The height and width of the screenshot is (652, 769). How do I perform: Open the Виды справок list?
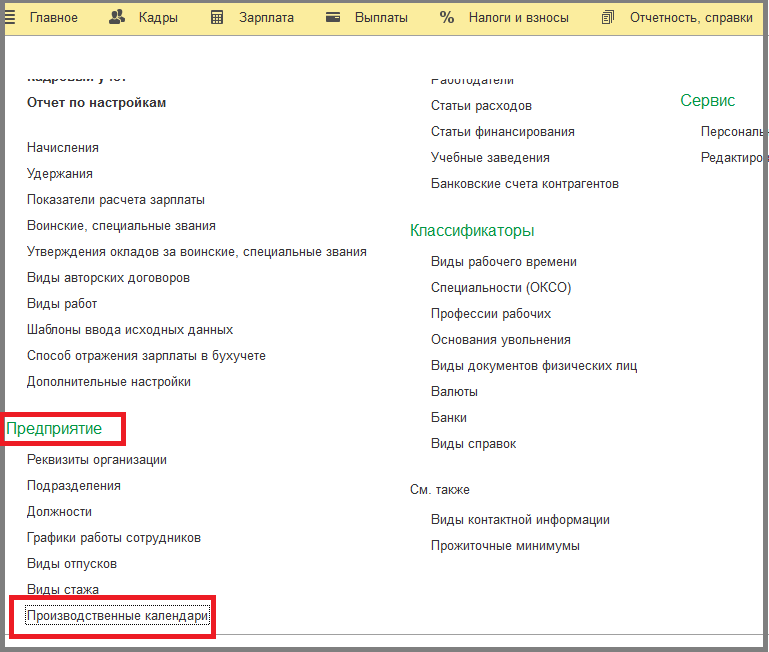coord(473,444)
